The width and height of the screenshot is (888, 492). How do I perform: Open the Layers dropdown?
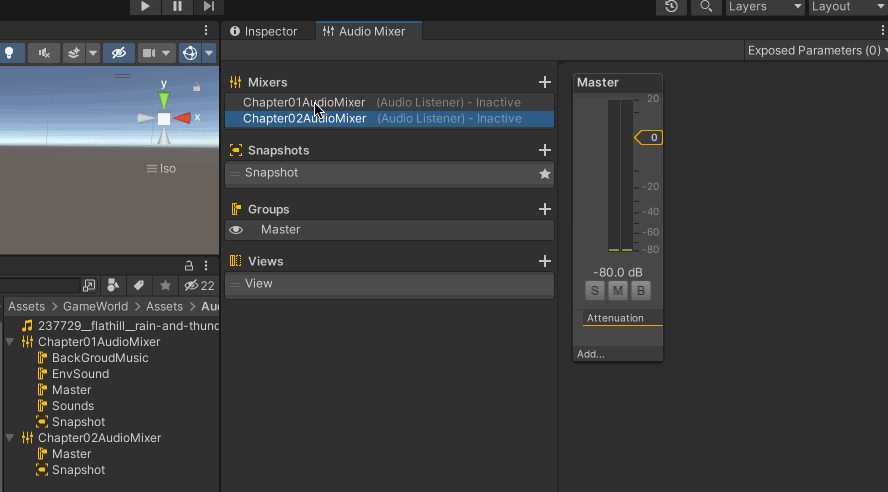(765, 7)
